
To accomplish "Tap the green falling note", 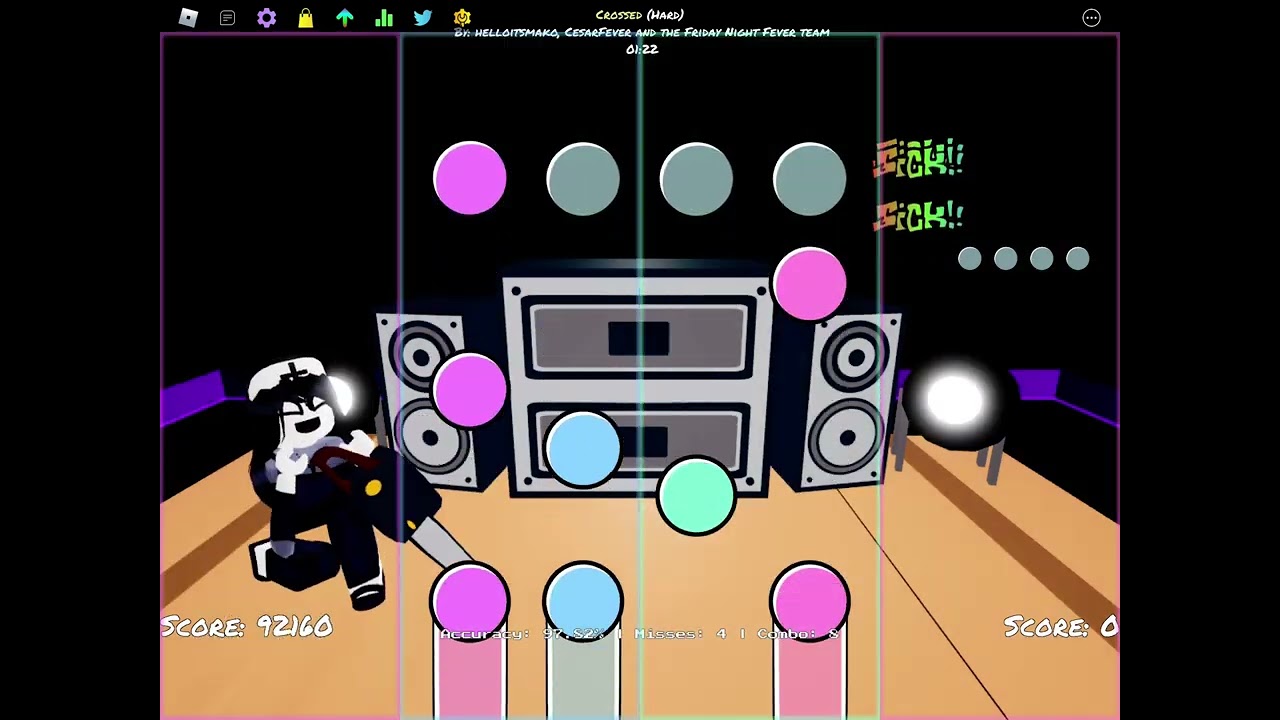I will (696, 494).
